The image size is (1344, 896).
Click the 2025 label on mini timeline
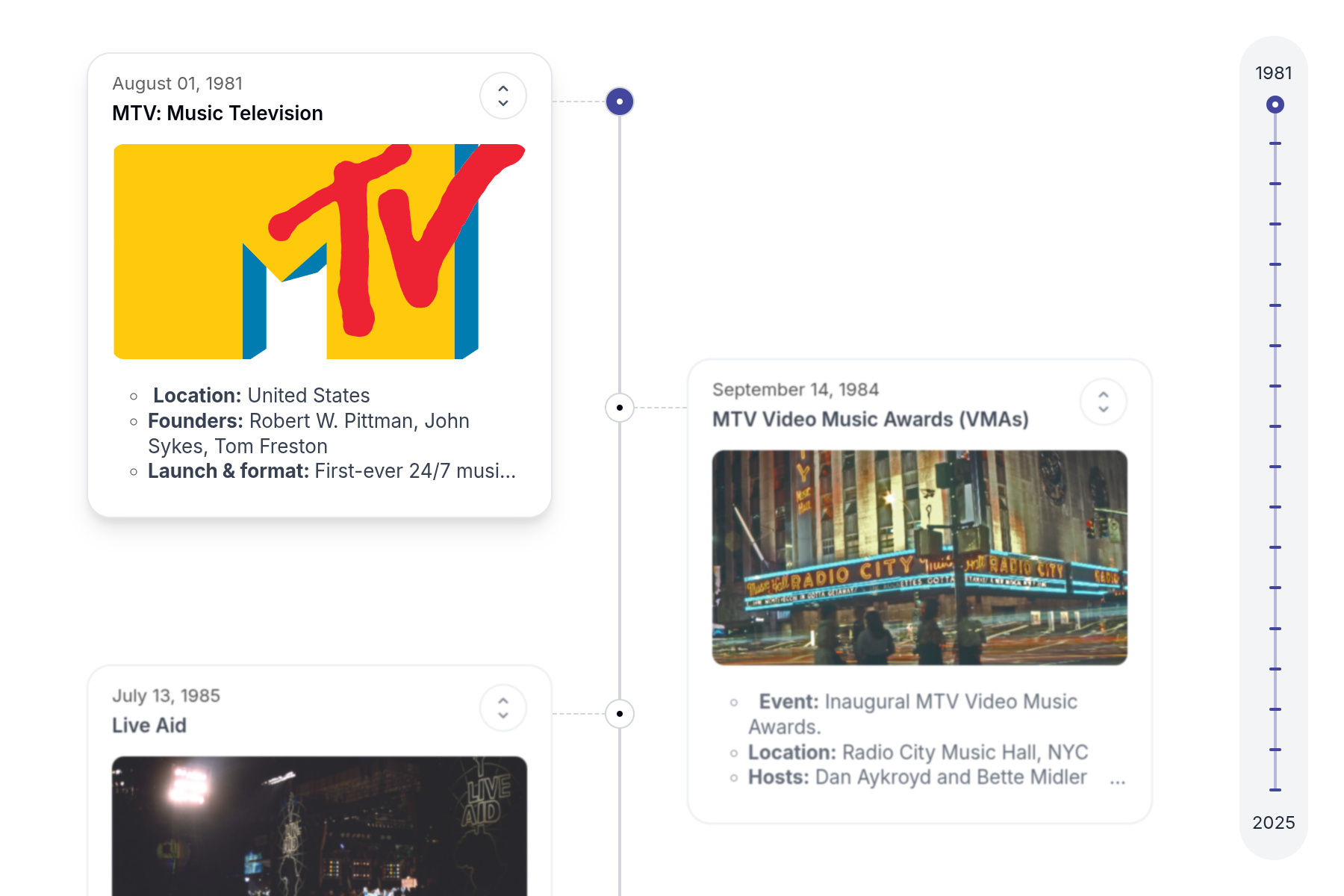tap(1274, 823)
